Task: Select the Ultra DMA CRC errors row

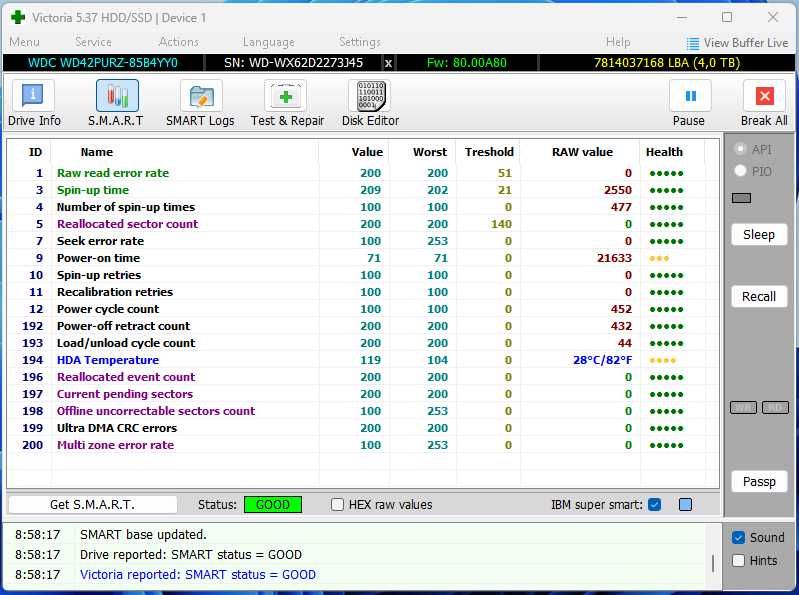Action: pos(362,428)
